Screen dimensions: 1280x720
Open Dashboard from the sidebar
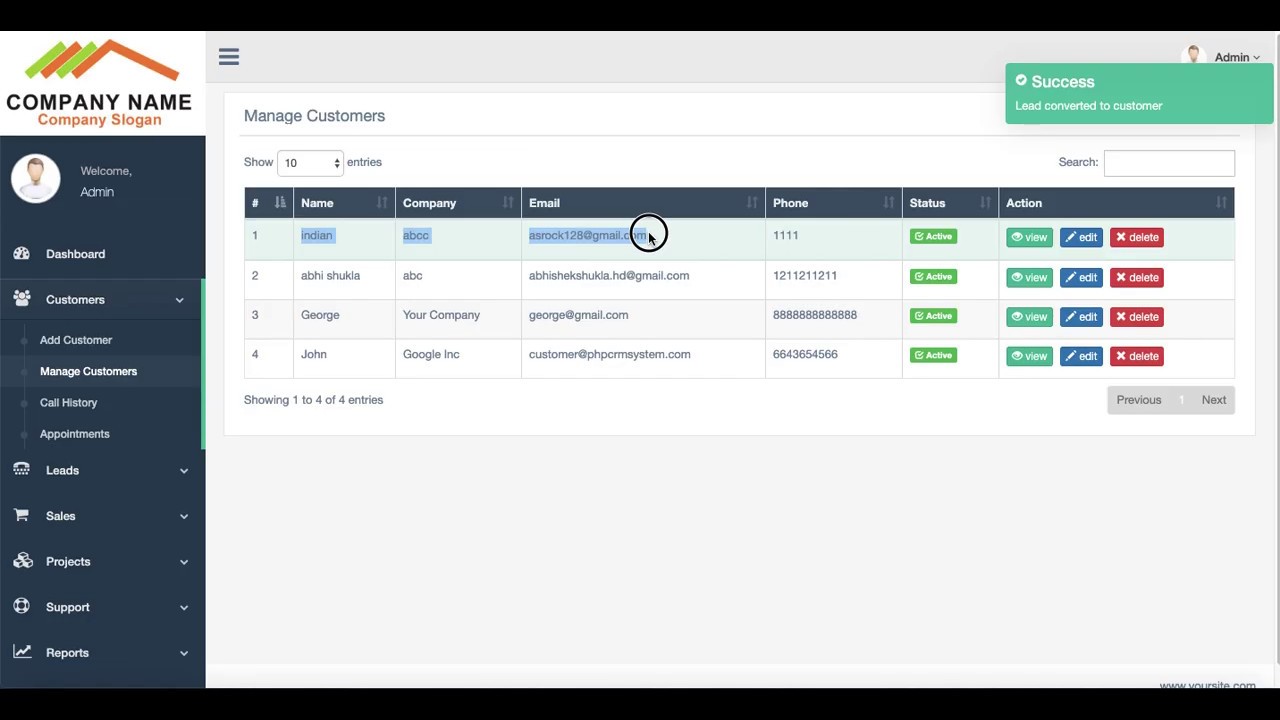[75, 254]
